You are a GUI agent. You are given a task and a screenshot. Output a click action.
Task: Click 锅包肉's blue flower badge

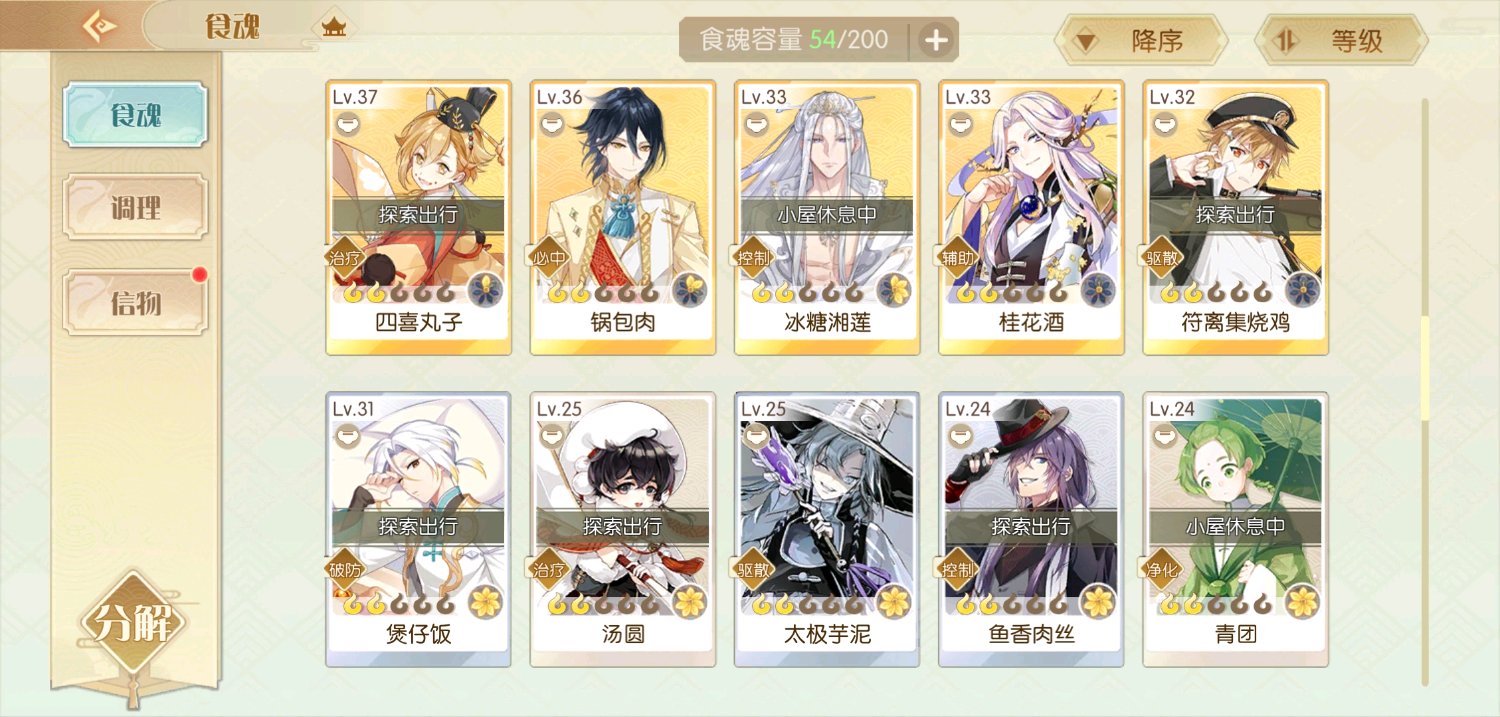(690, 290)
